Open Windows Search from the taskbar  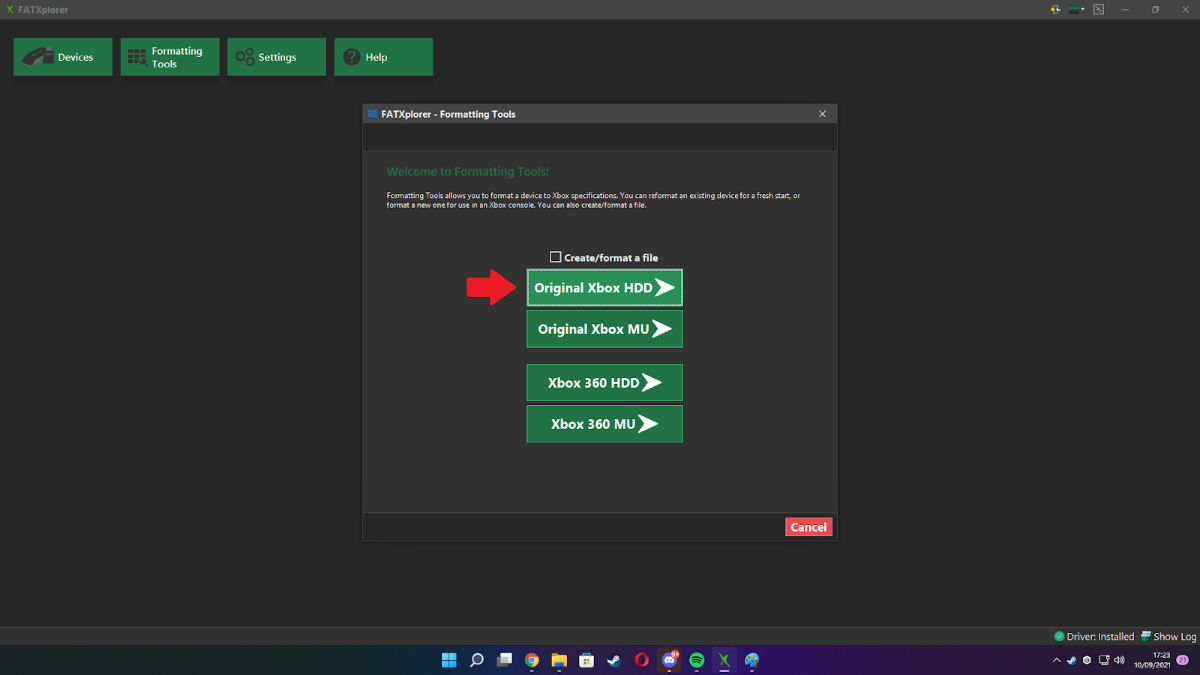[477, 660]
